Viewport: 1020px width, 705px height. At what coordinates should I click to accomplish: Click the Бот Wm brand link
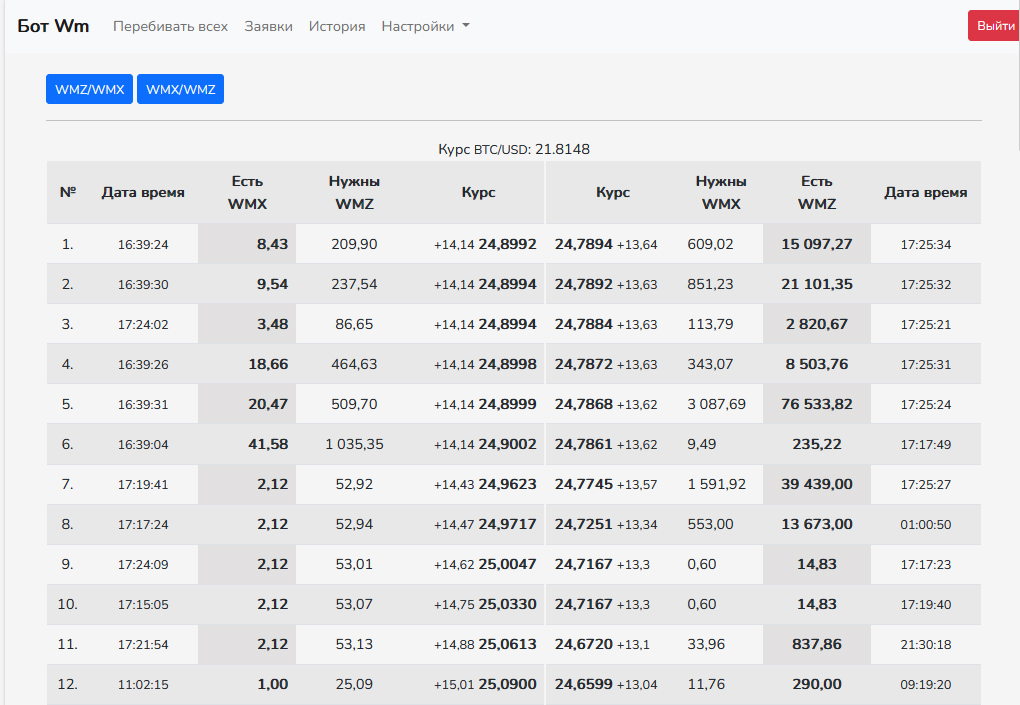(53, 26)
